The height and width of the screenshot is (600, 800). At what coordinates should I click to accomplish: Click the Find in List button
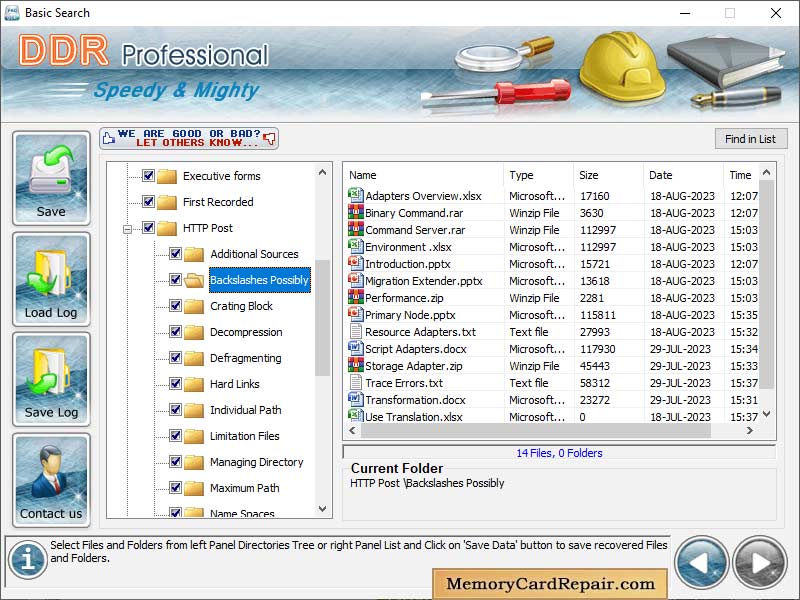click(751, 139)
